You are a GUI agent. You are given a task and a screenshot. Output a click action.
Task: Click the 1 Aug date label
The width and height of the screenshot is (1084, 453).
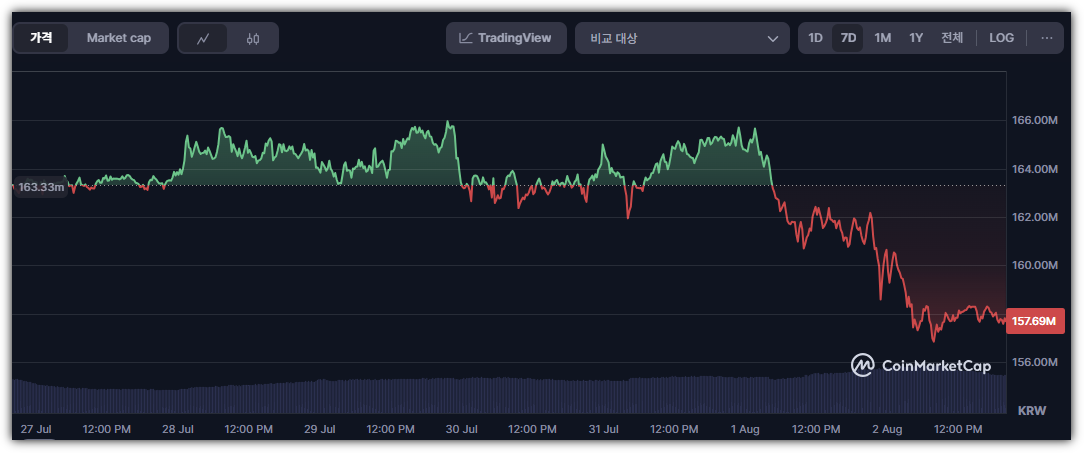[x=745, y=429]
